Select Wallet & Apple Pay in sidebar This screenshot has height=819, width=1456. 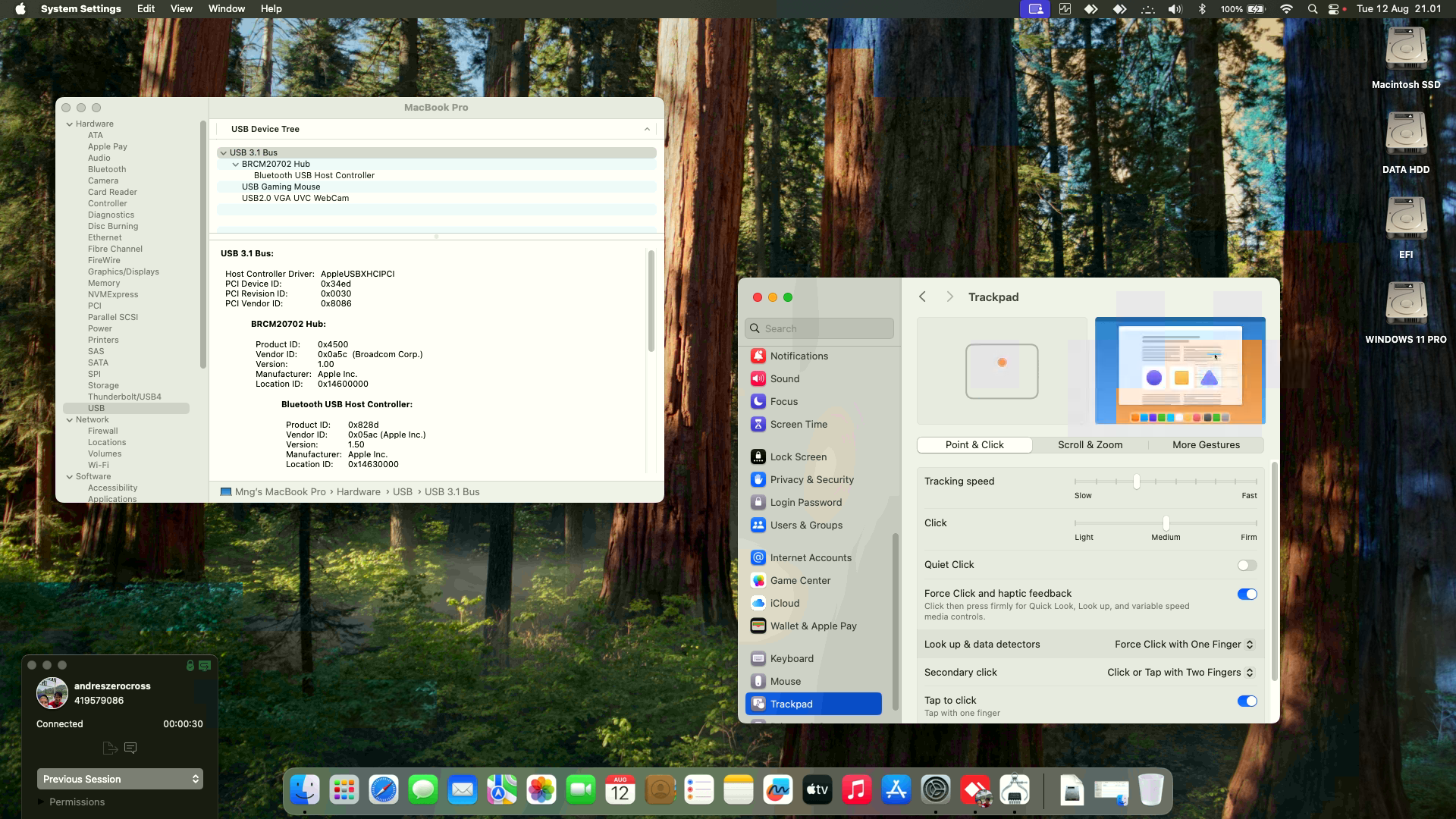(x=812, y=626)
